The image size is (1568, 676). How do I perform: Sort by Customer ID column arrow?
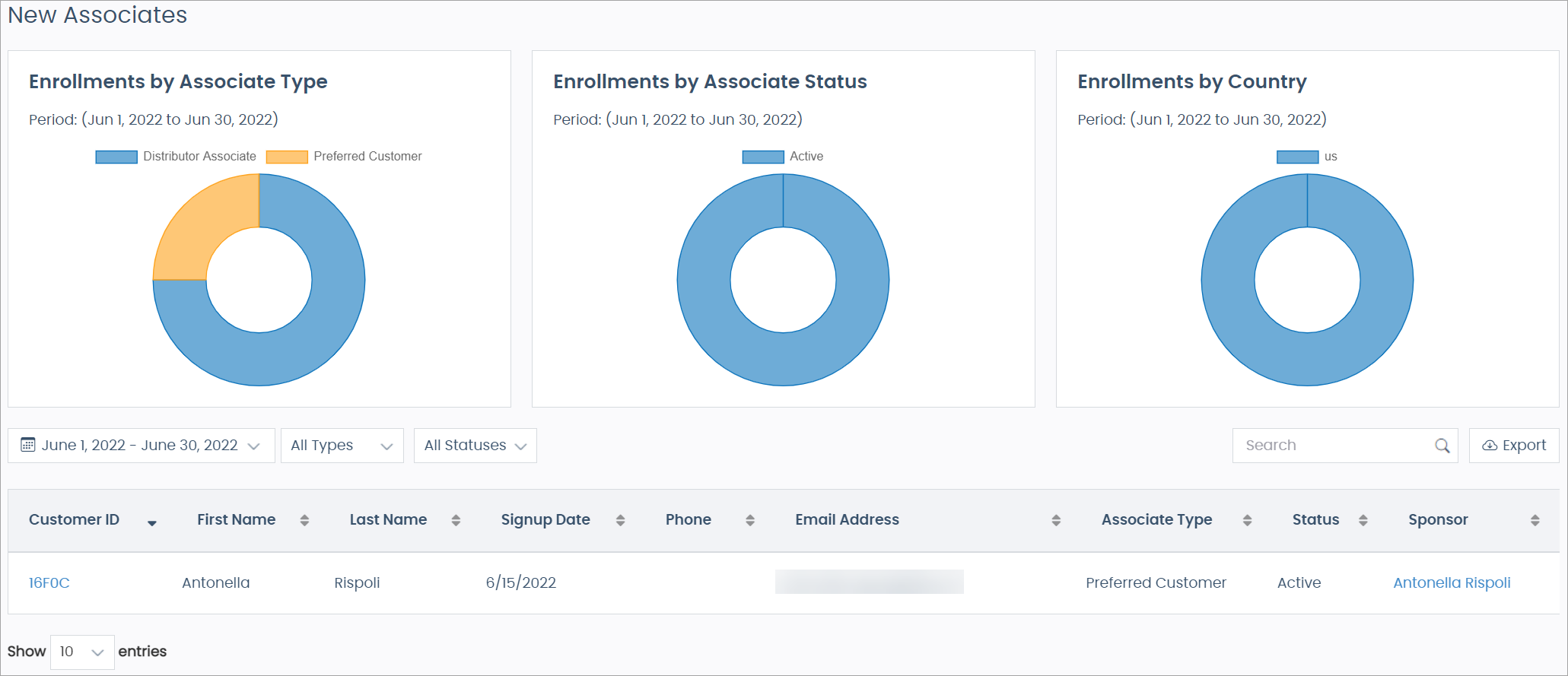tap(152, 522)
